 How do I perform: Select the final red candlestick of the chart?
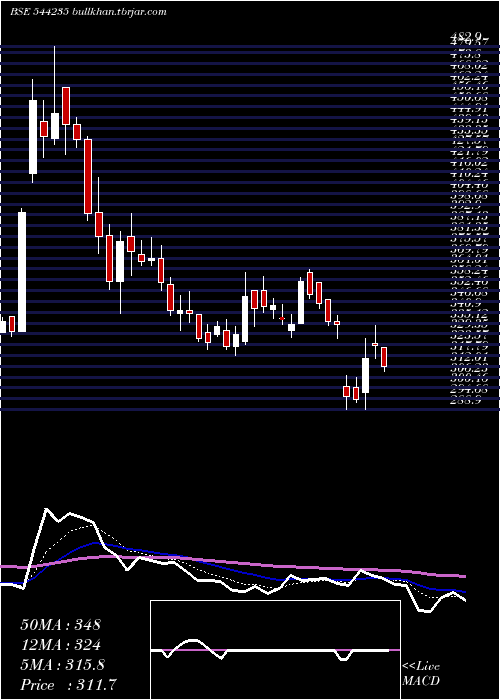(x=384, y=357)
